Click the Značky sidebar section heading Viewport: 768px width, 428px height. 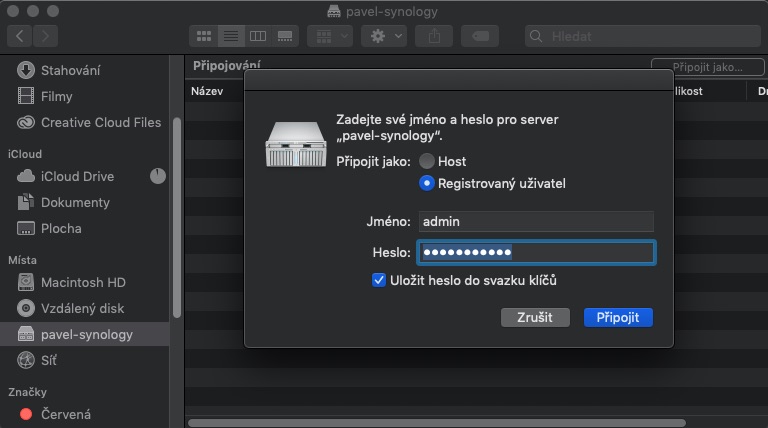[x=27, y=392]
